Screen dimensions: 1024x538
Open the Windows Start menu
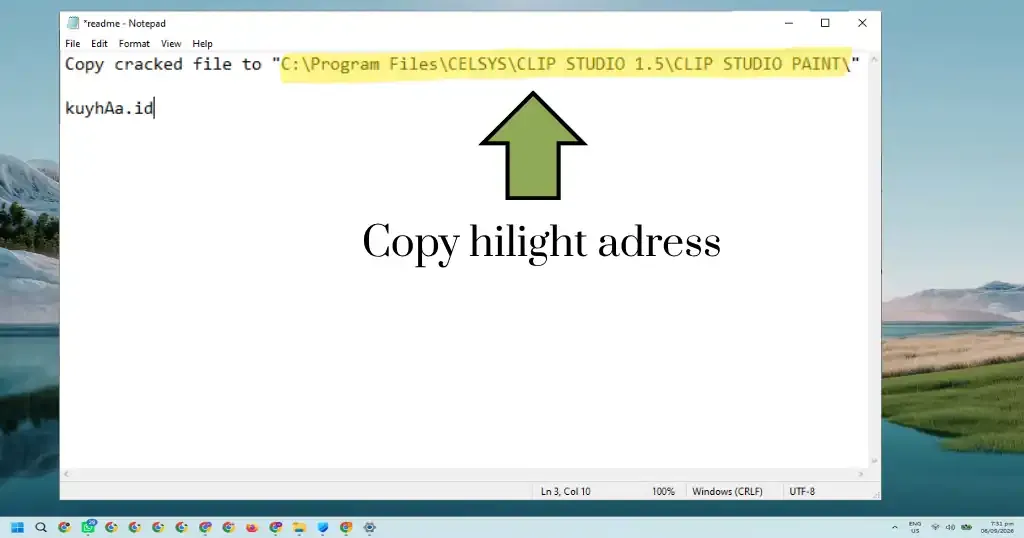18,528
